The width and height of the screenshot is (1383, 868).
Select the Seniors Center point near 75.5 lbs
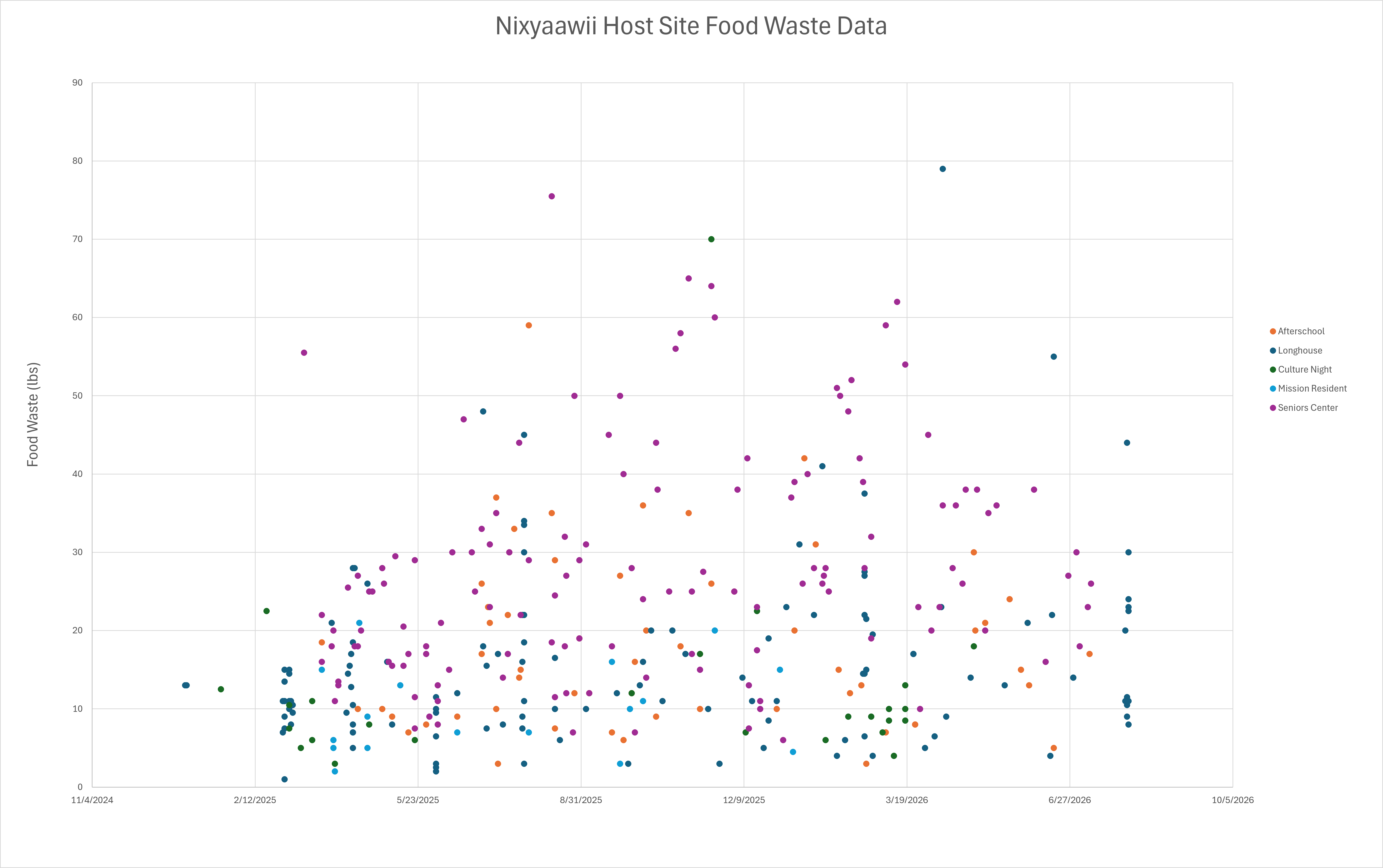point(551,196)
